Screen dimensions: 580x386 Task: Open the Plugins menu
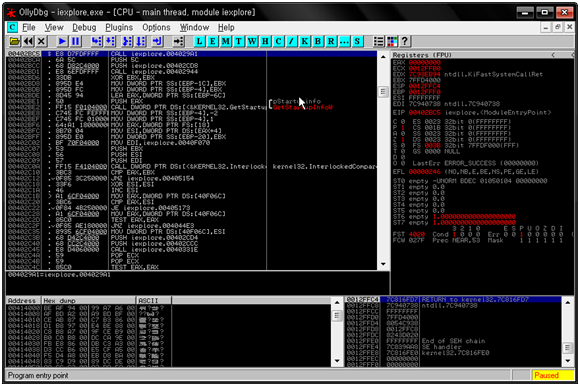pyautogui.click(x=119, y=27)
